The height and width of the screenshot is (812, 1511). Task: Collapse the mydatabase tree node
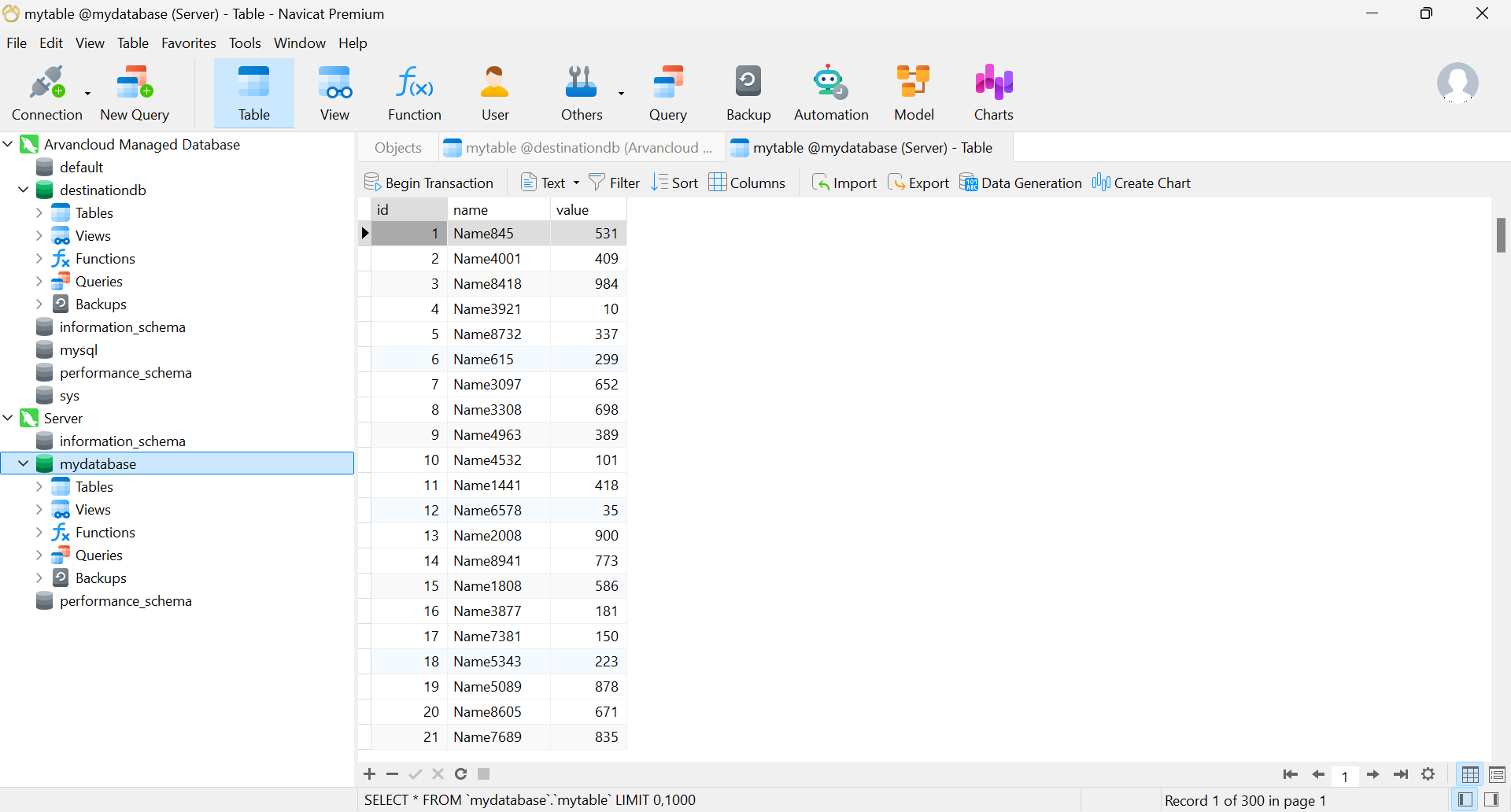click(24, 463)
